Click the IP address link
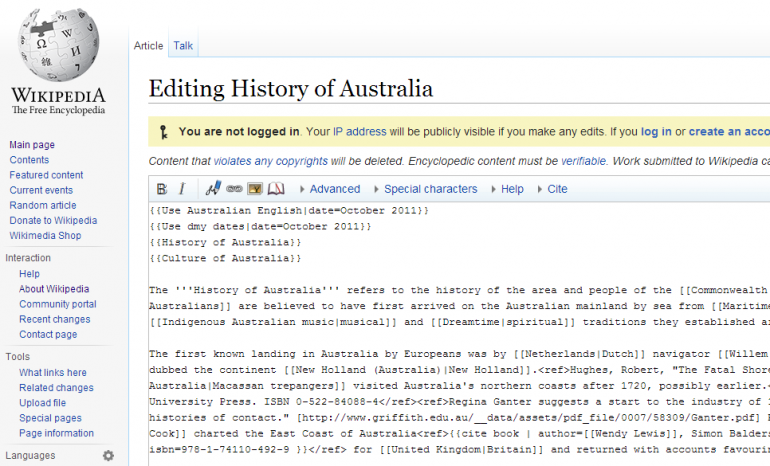 360,132
